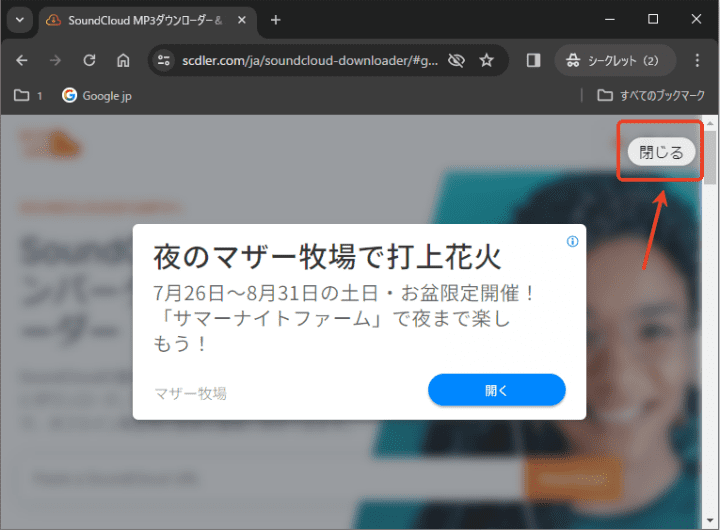The image size is (720, 530).
Task: Open the Chrome three-dot menu
Action: coord(697,60)
